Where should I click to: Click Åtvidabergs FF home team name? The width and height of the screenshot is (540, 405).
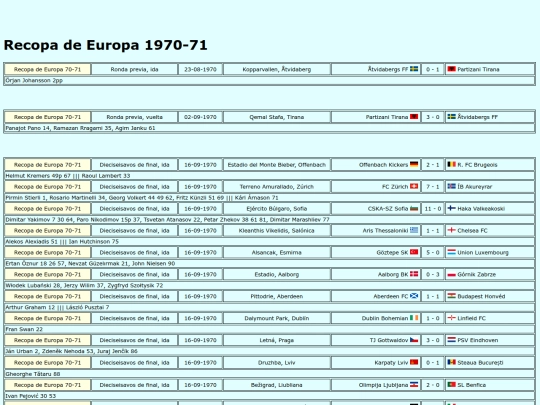click(x=388, y=69)
